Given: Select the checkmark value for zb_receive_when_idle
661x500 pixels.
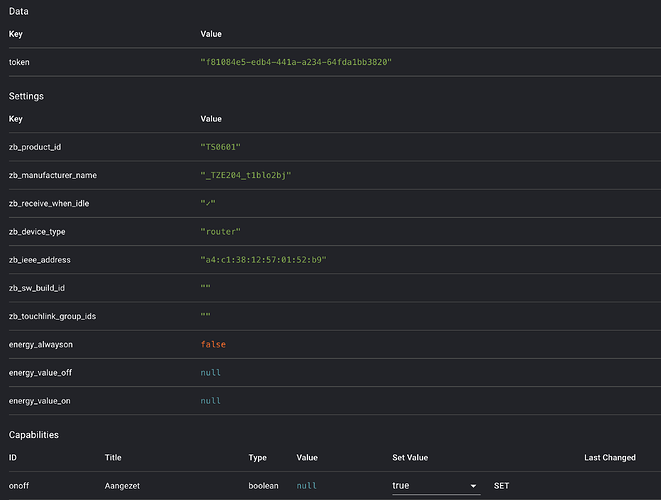Looking at the screenshot, I should [x=208, y=203].
